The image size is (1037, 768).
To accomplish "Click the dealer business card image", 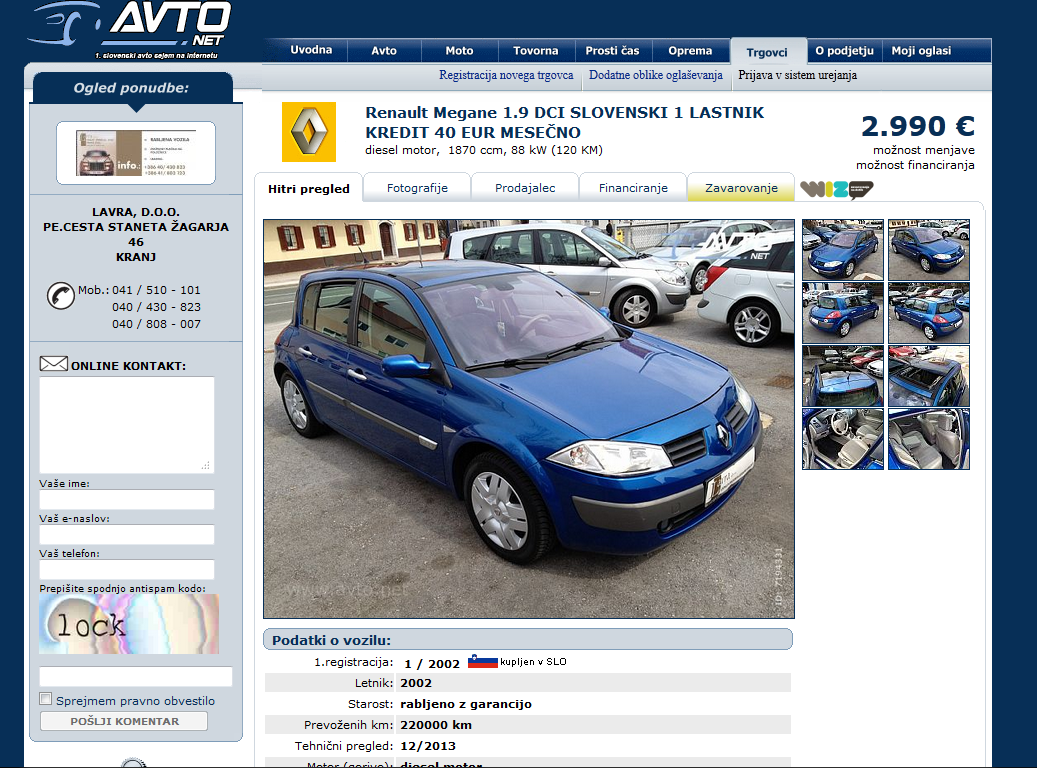I will 136,153.
